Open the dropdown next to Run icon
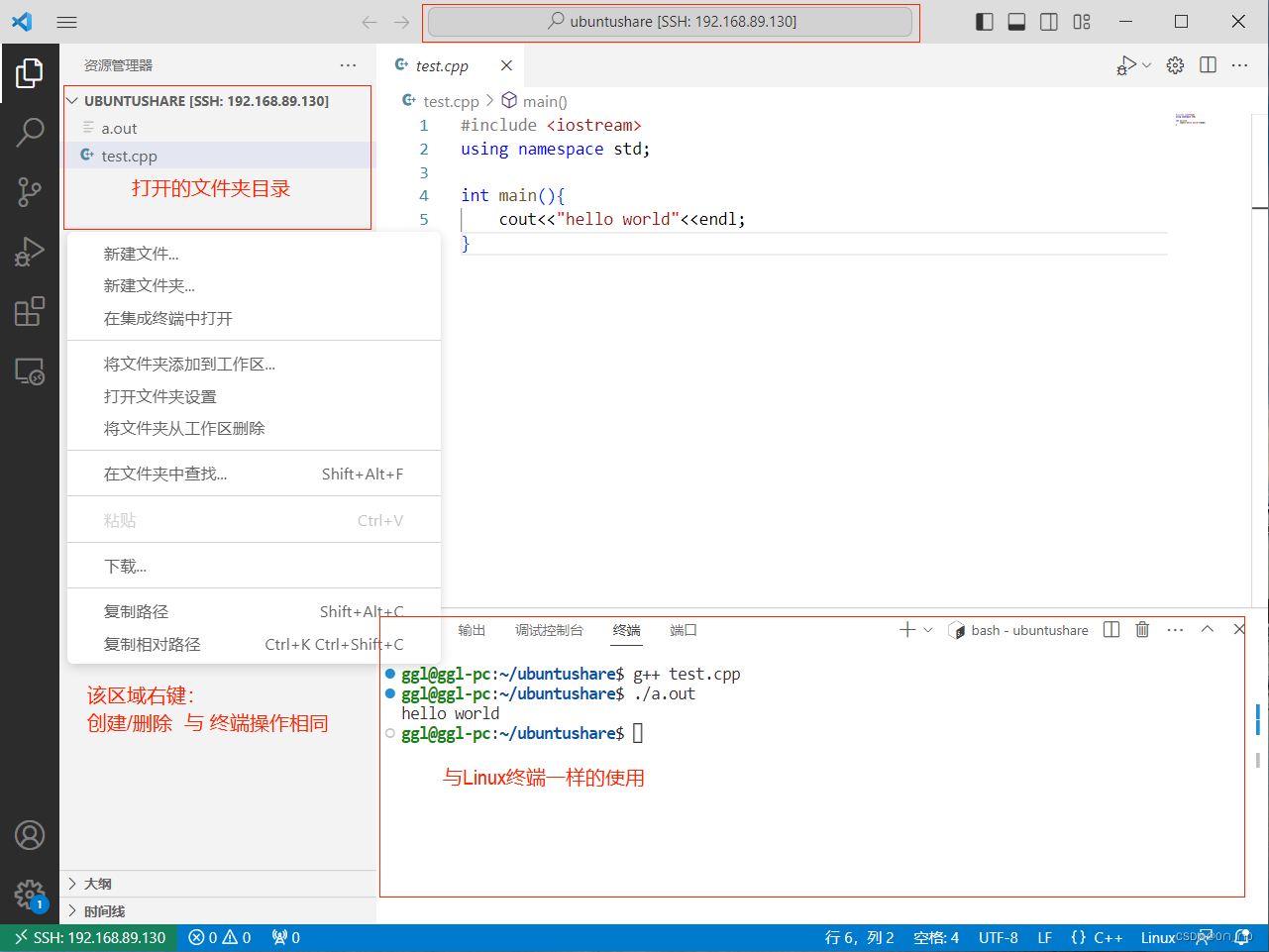This screenshot has width=1269, height=952. point(1147,65)
